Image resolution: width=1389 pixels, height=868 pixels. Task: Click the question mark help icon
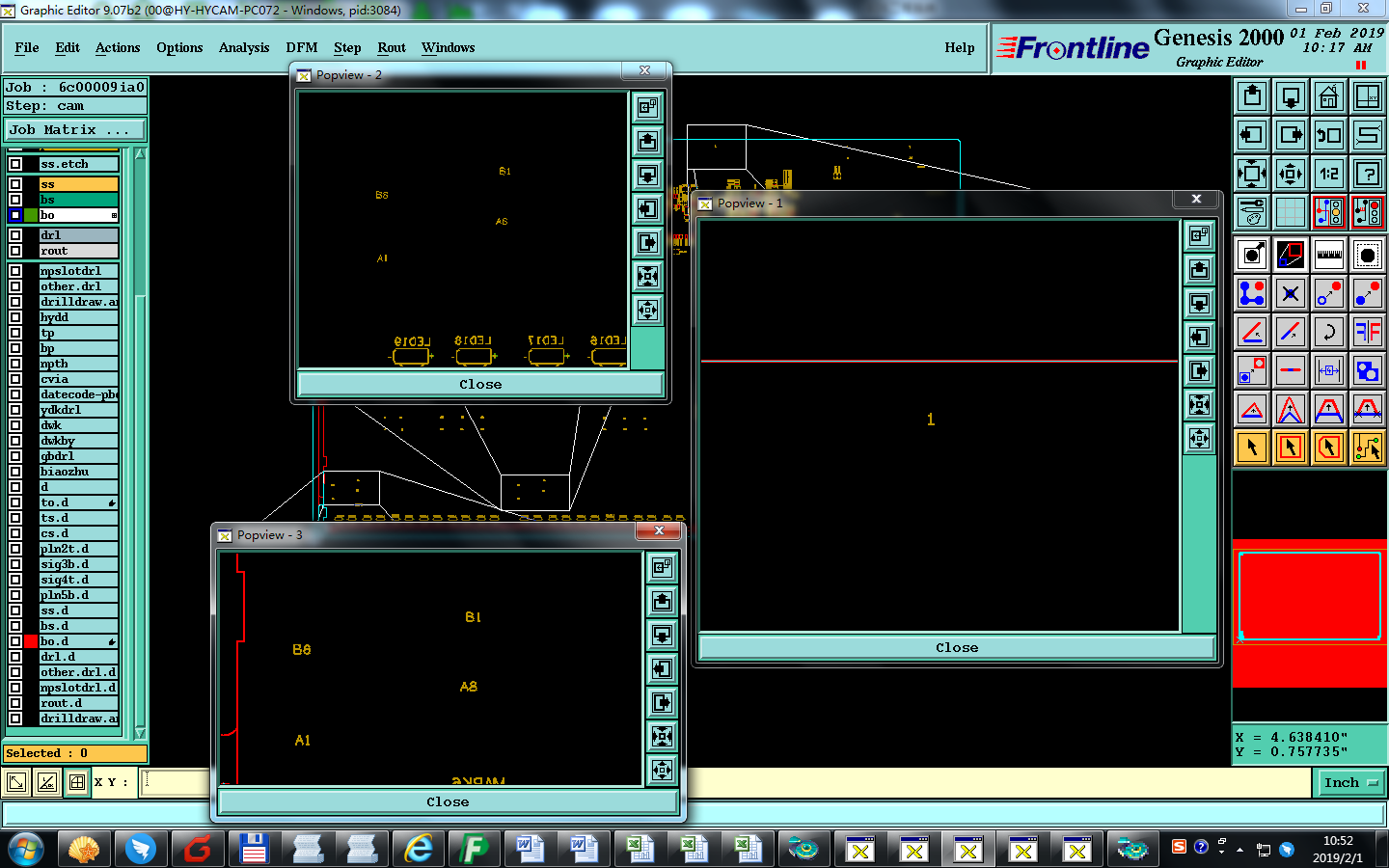pos(1368,174)
